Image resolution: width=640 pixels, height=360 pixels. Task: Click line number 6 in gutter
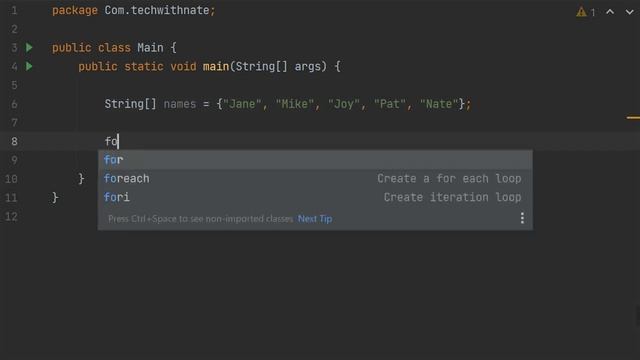(x=14, y=104)
